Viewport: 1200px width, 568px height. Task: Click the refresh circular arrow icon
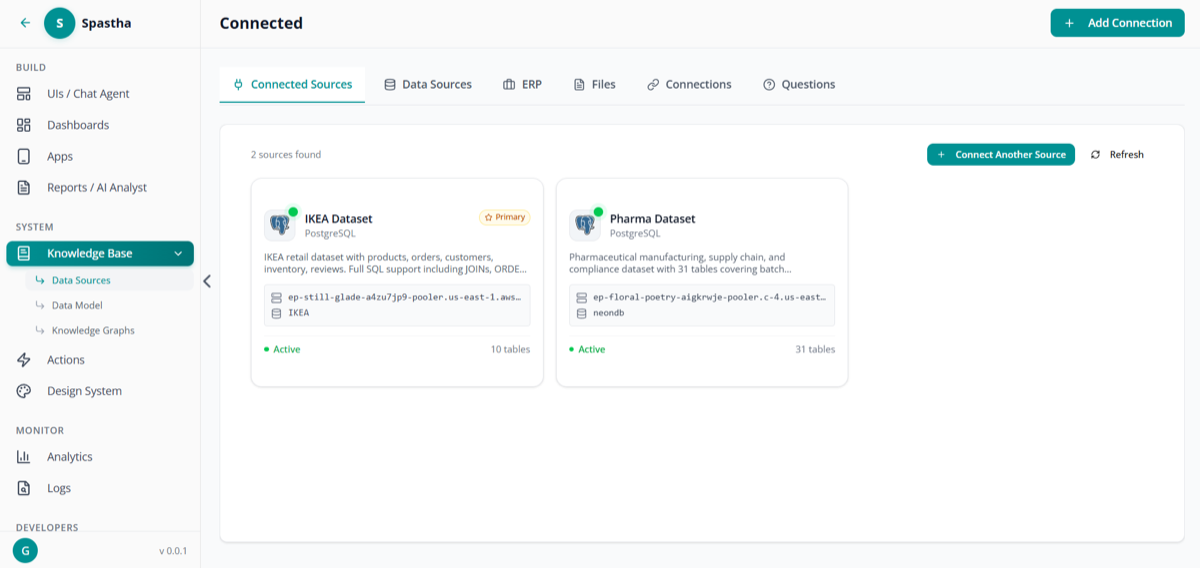[x=1096, y=155]
